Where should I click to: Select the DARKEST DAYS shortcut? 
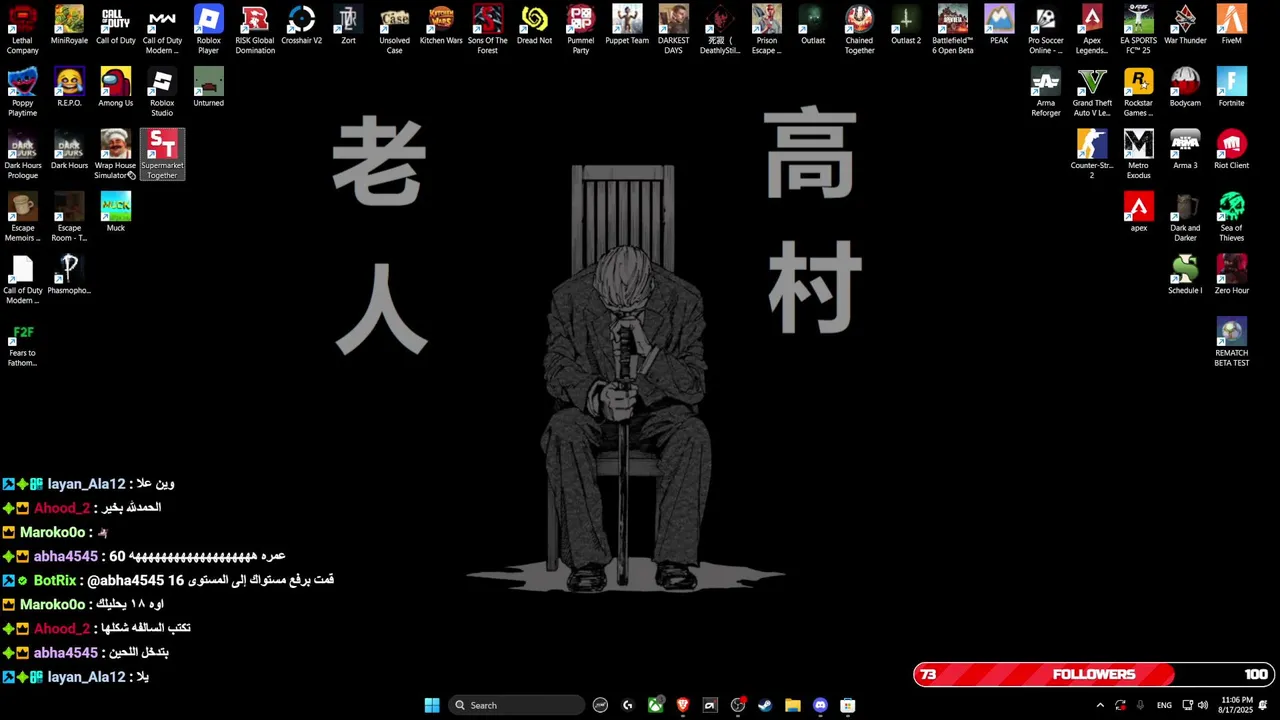click(673, 30)
